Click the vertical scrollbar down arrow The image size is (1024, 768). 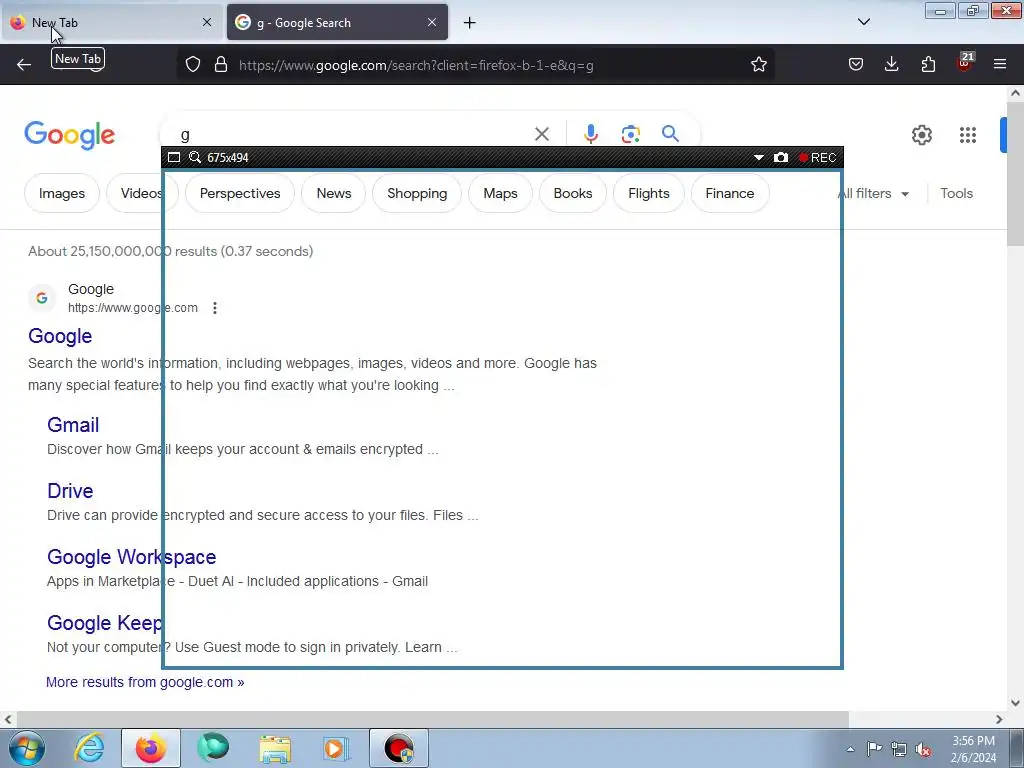(1015, 703)
